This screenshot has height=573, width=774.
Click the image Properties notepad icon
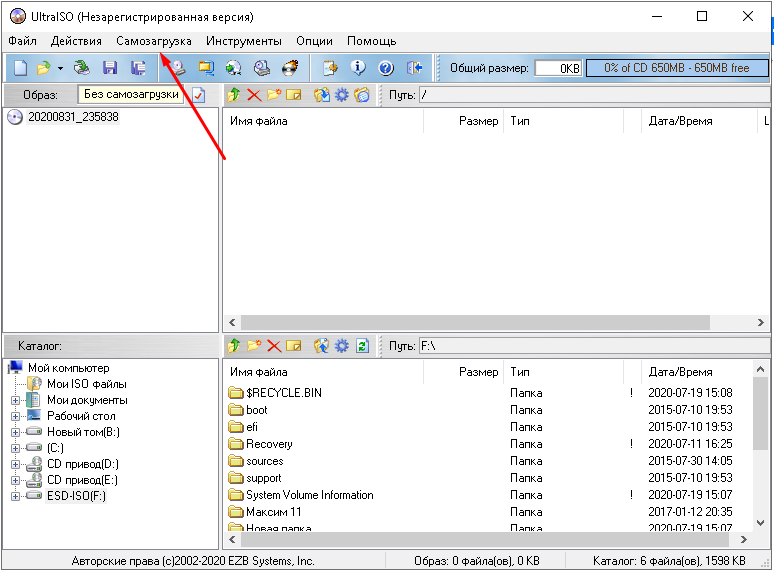[330, 68]
